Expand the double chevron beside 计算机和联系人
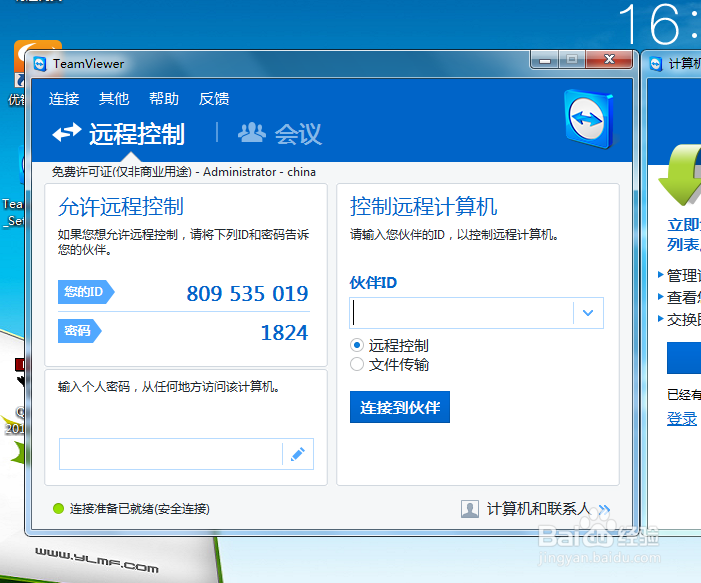The image size is (701, 583). pyautogui.click(x=604, y=509)
